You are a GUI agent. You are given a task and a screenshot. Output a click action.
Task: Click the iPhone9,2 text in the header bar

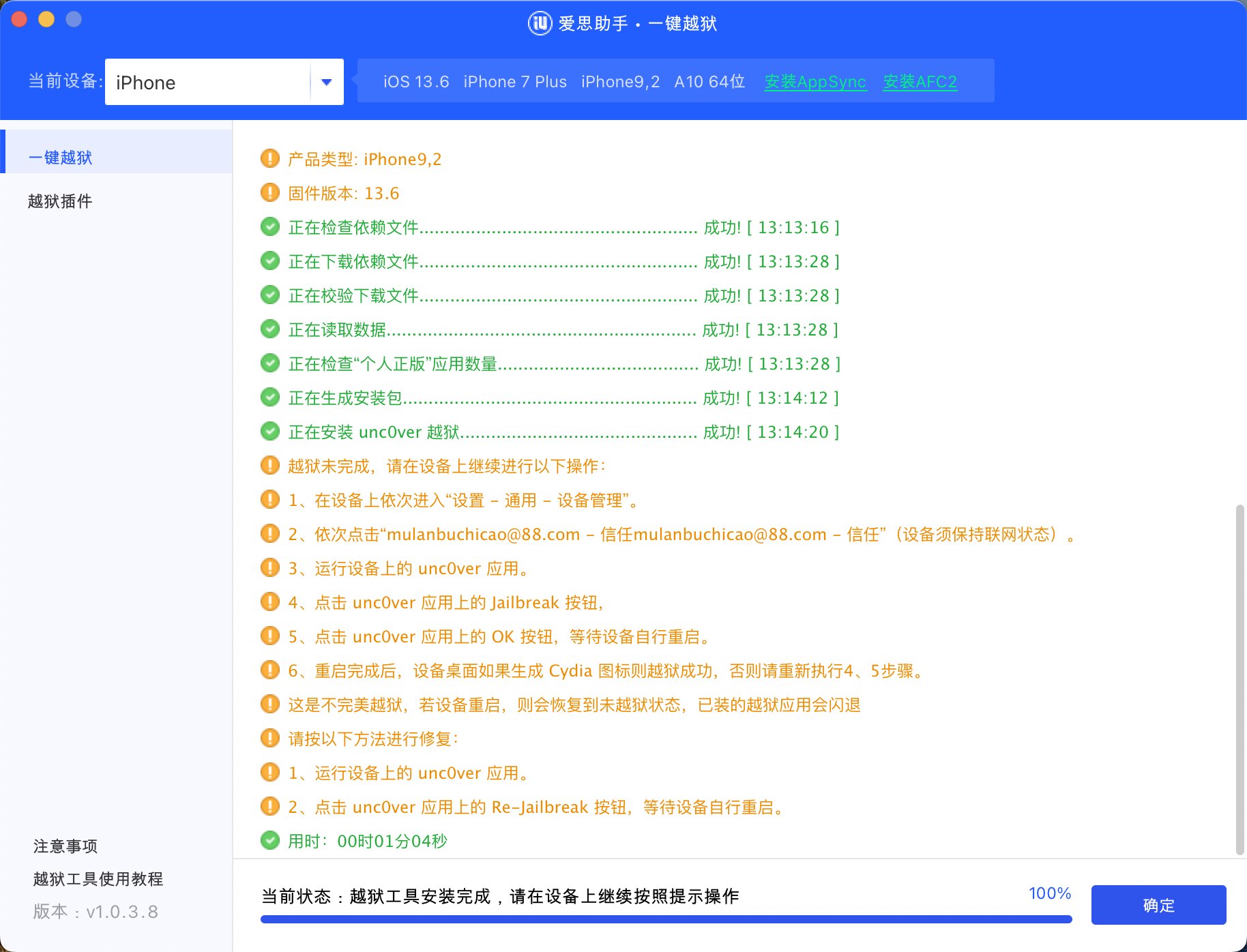(620, 82)
